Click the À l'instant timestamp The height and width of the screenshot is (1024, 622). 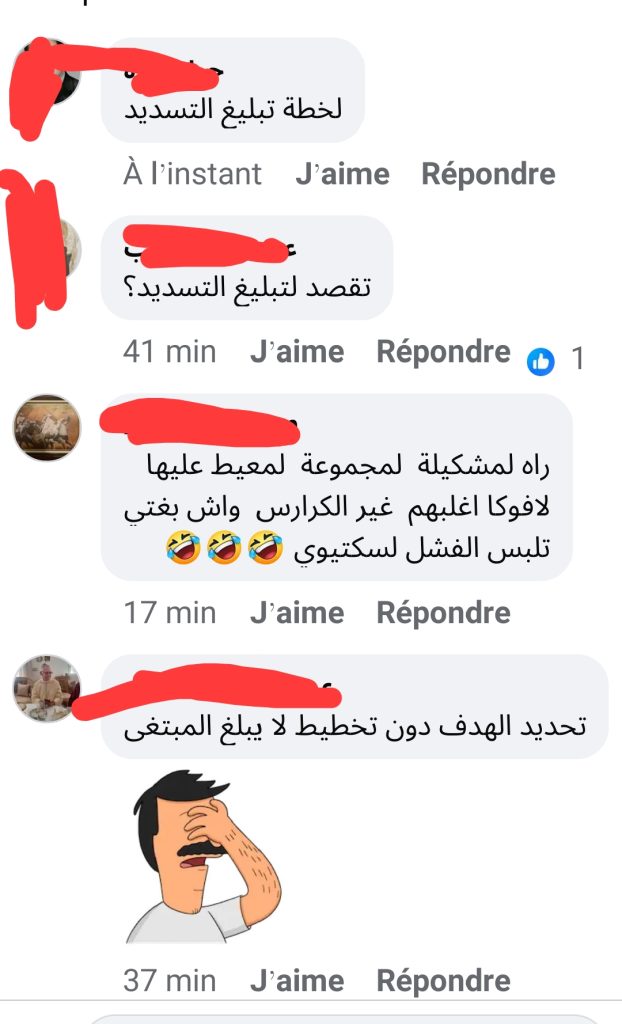[192, 174]
